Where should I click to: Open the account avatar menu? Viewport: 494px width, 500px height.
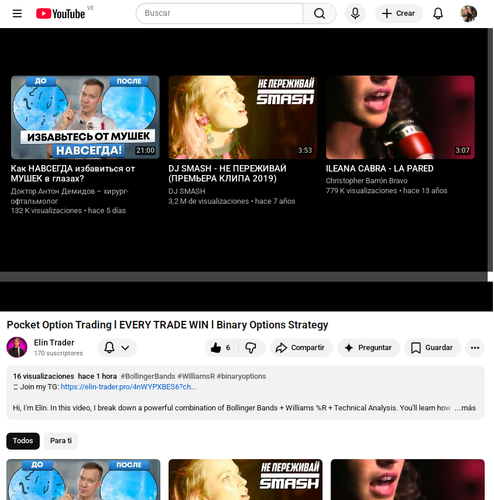[x=468, y=13]
